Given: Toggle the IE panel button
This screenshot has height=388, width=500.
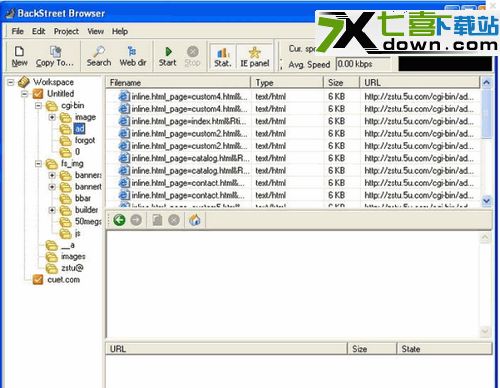Looking at the screenshot, I should click(x=255, y=57).
